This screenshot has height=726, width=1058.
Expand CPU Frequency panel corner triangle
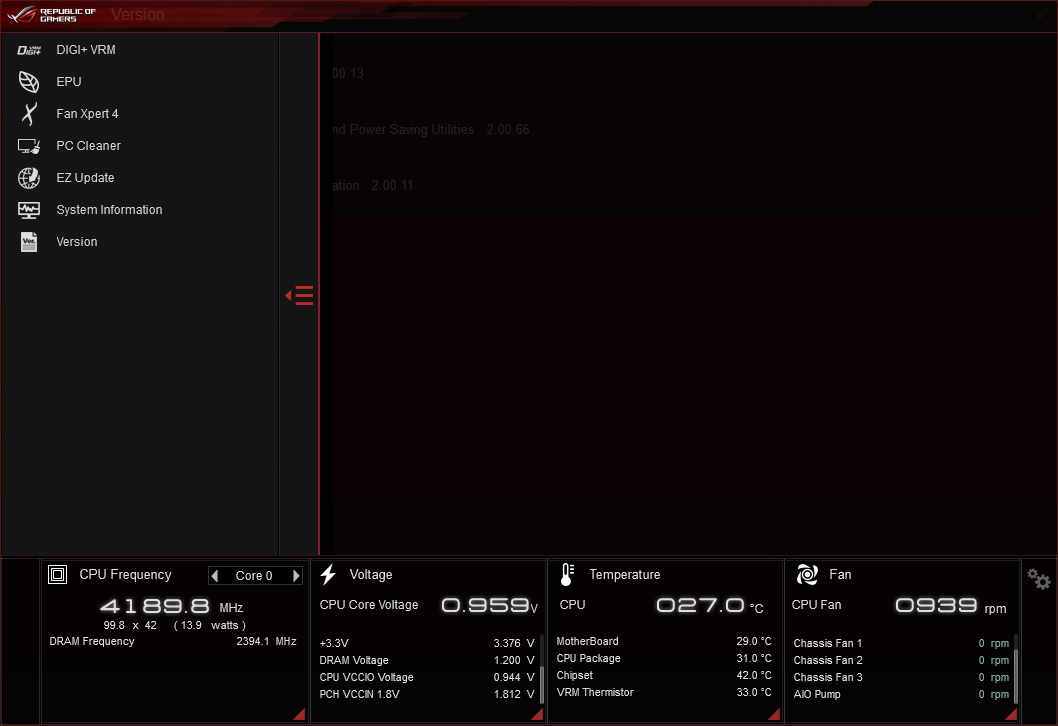click(300, 714)
